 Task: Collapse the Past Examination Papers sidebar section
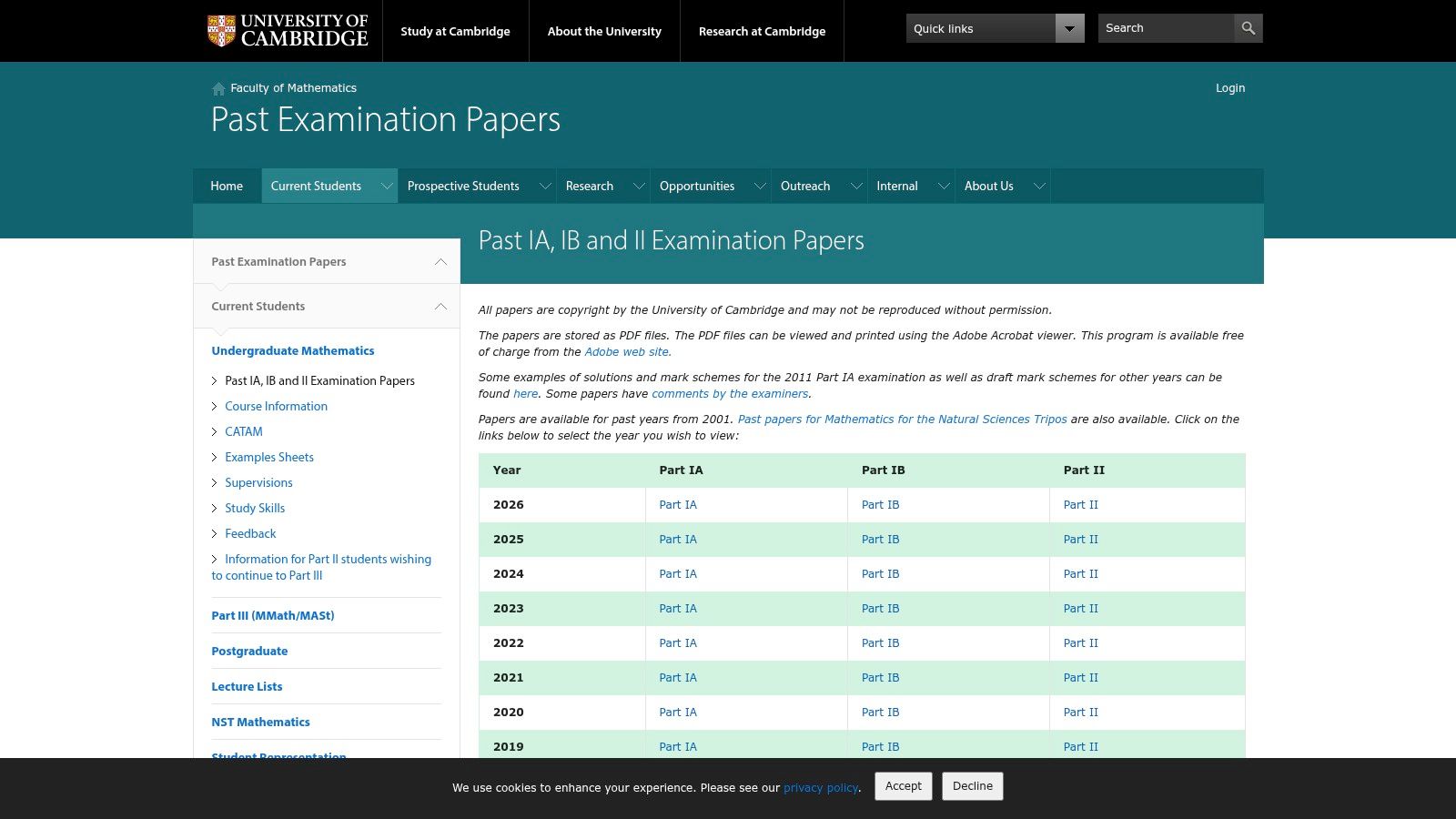click(440, 261)
